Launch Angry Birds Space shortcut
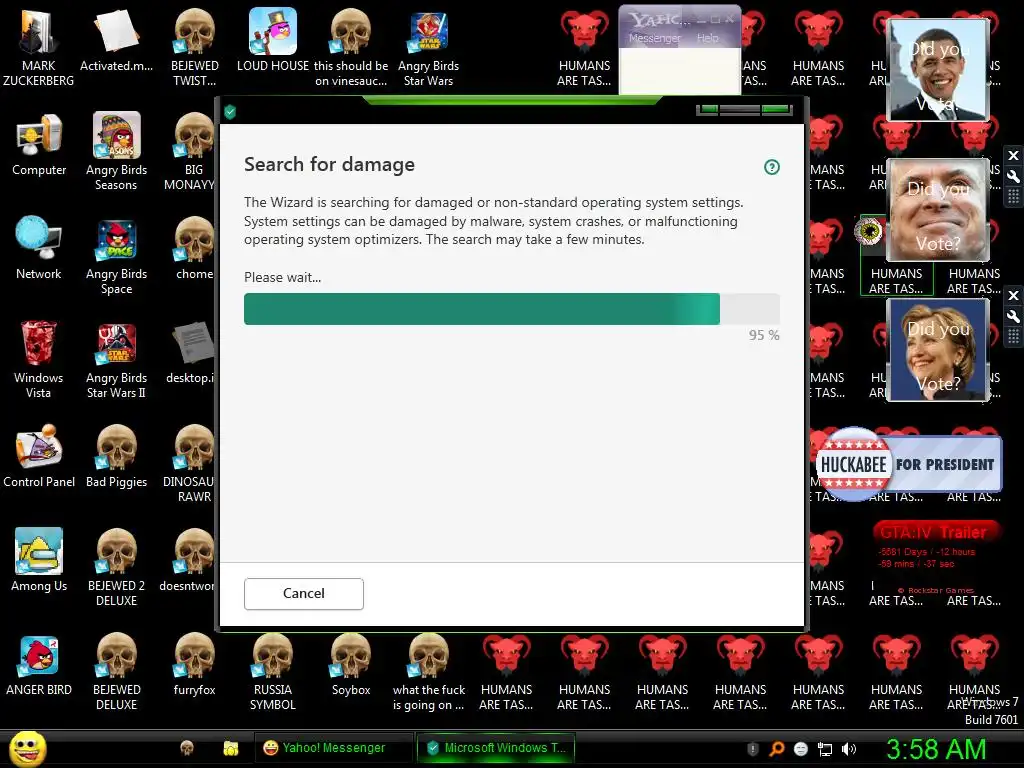This screenshot has height=768, width=1024. 116,255
